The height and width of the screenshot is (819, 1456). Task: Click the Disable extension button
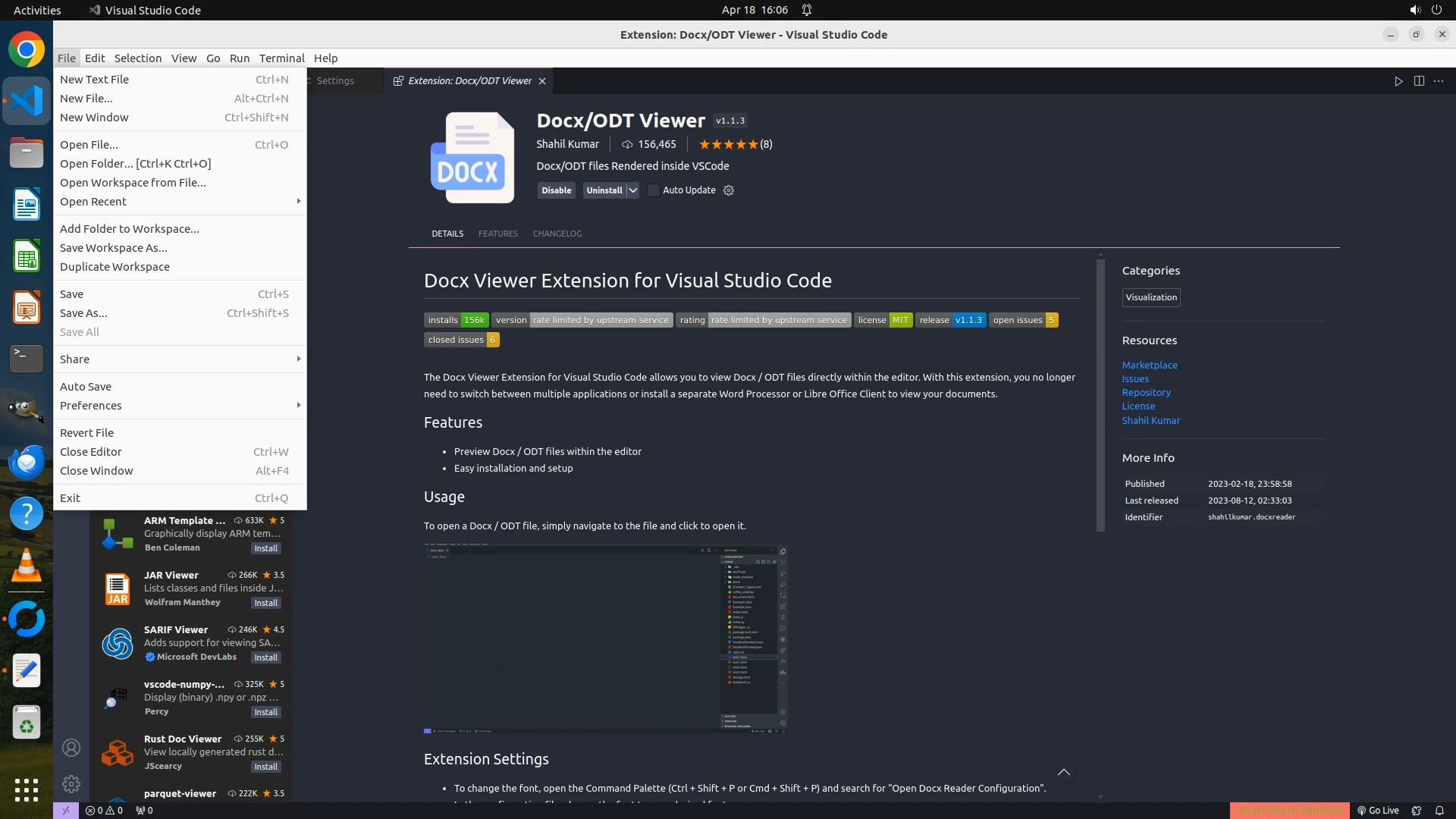(556, 190)
